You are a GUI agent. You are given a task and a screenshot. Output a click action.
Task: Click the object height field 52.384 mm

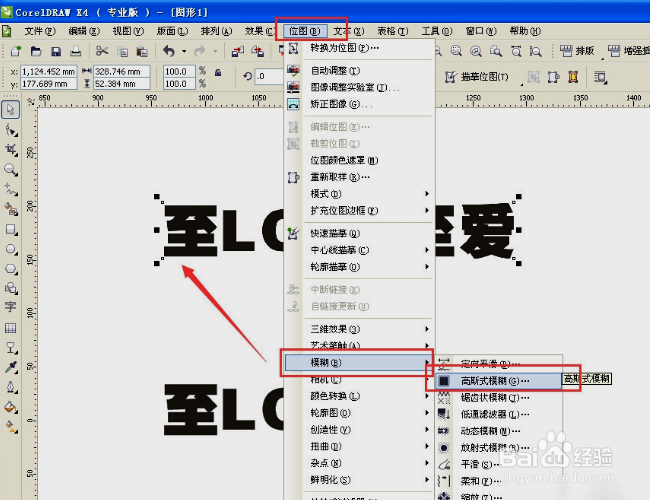pyautogui.click(x=121, y=84)
